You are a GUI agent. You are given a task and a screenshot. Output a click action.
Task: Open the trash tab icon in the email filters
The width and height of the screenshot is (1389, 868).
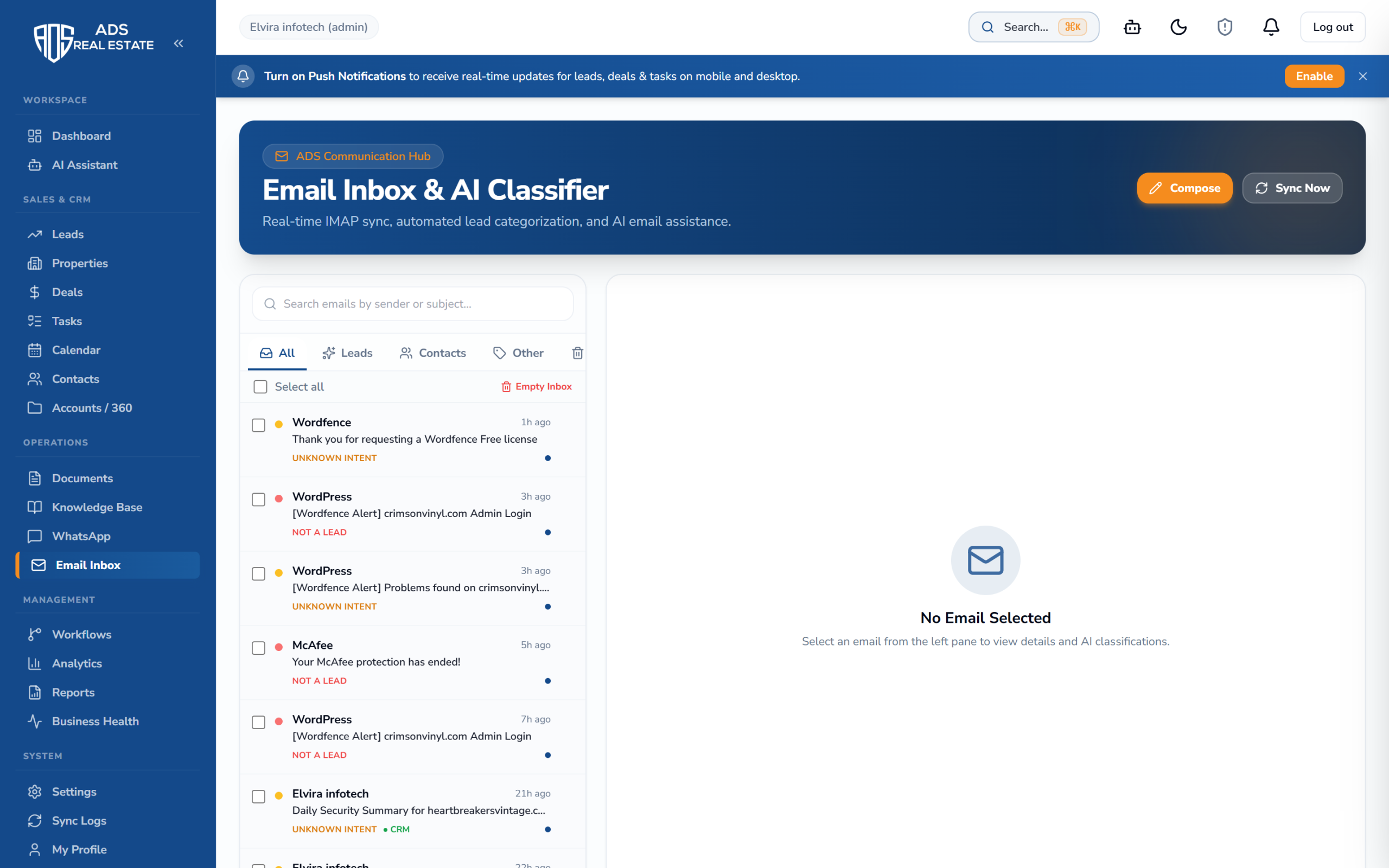pos(577,353)
